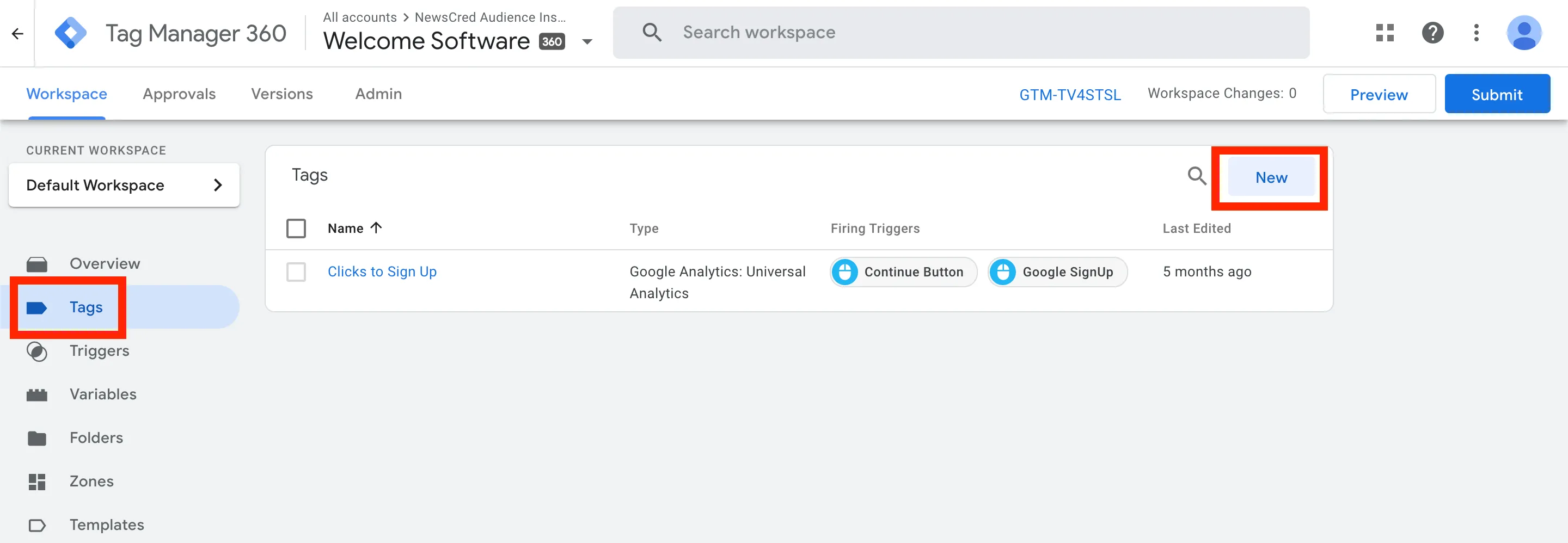Screen dimensions: 1568x543
Task: Expand the Welcome Software container dropdown arrow
Action: point(587,42)
